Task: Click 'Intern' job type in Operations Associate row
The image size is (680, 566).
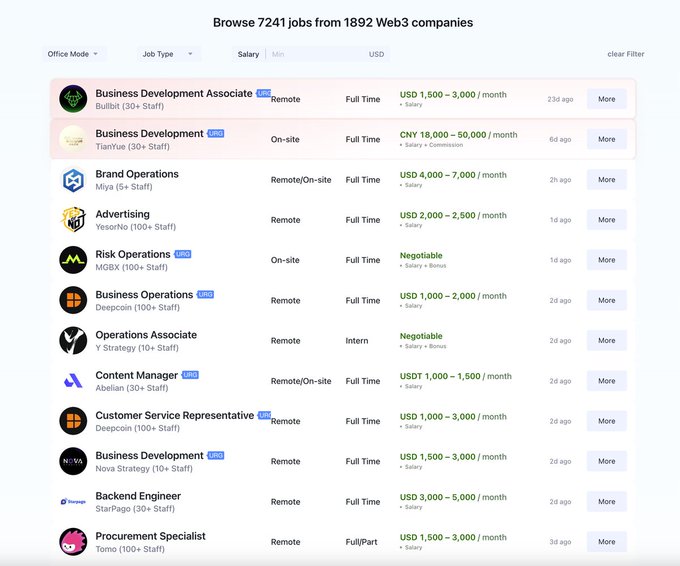Action: click(356, 341)
